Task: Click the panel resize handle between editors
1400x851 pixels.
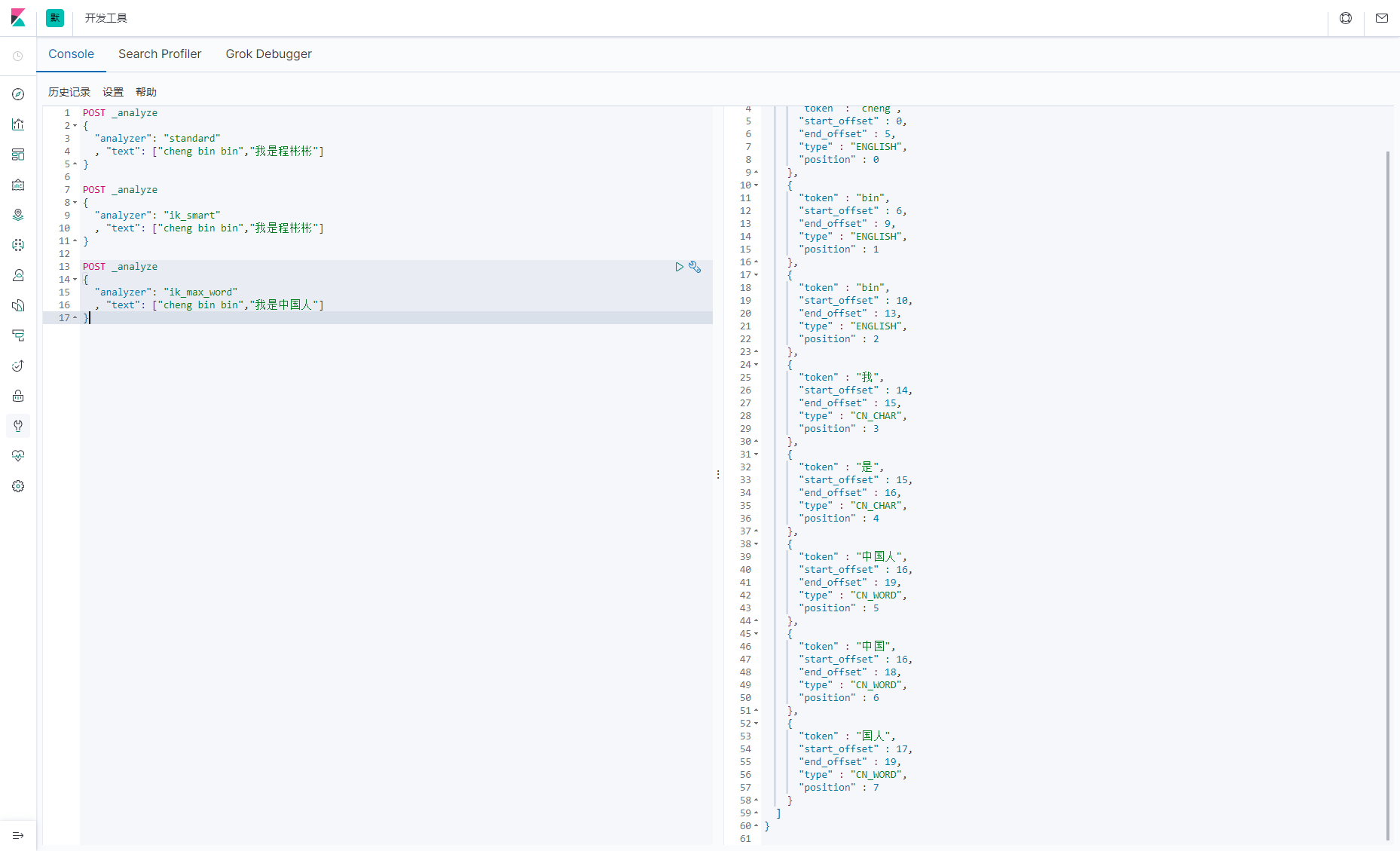Action: click(718, 475)
